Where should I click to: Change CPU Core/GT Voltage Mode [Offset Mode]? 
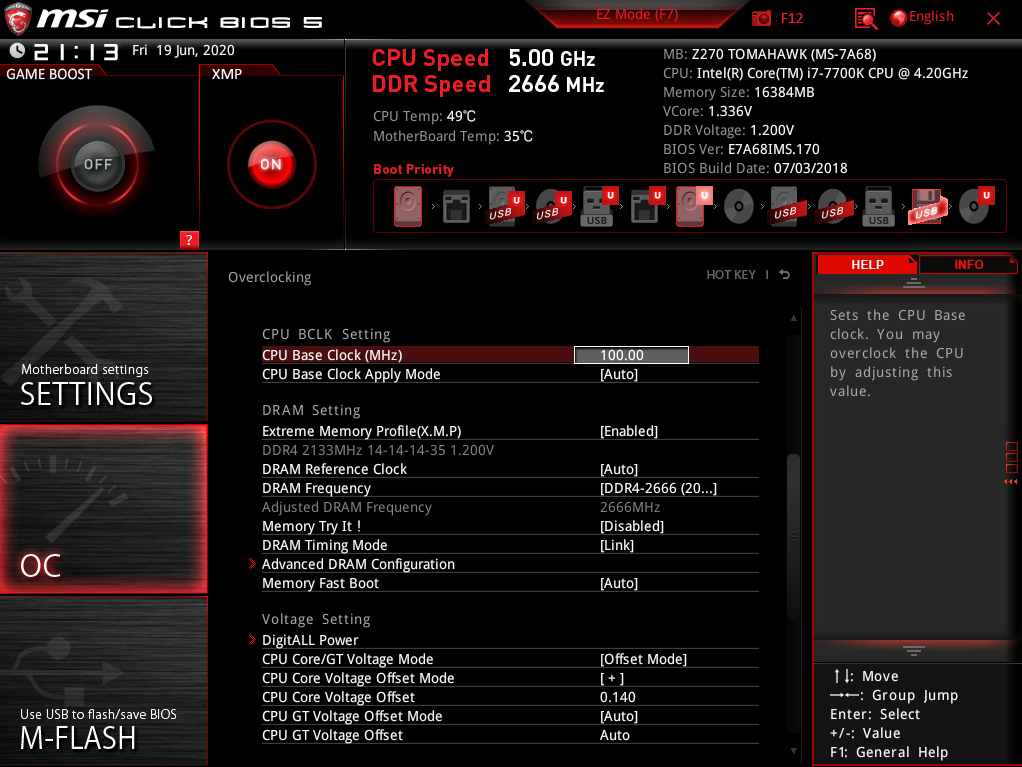pos(510,659)
